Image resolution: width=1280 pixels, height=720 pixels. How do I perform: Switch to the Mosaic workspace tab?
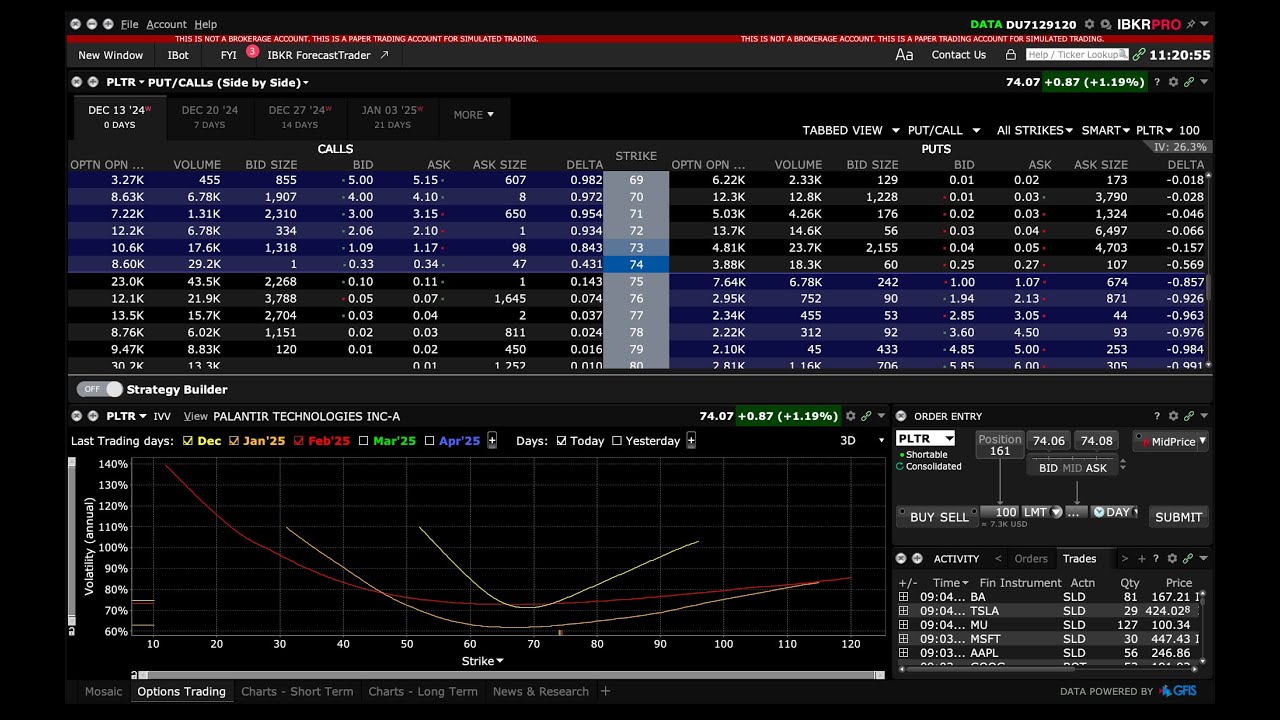pyautogui.click(x=103, y=691)
